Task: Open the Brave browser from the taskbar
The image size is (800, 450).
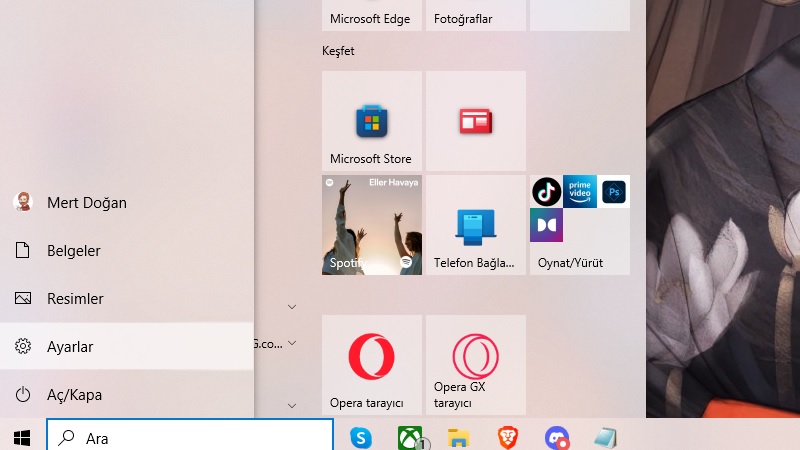Action: tap(508, 438)
